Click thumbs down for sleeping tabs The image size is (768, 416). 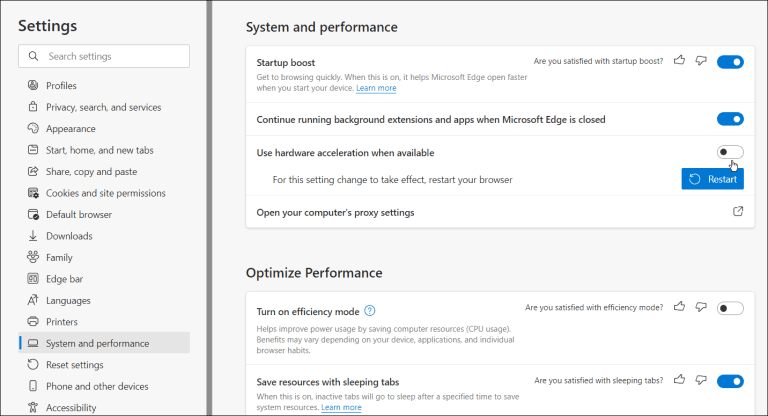coord(701,380)
